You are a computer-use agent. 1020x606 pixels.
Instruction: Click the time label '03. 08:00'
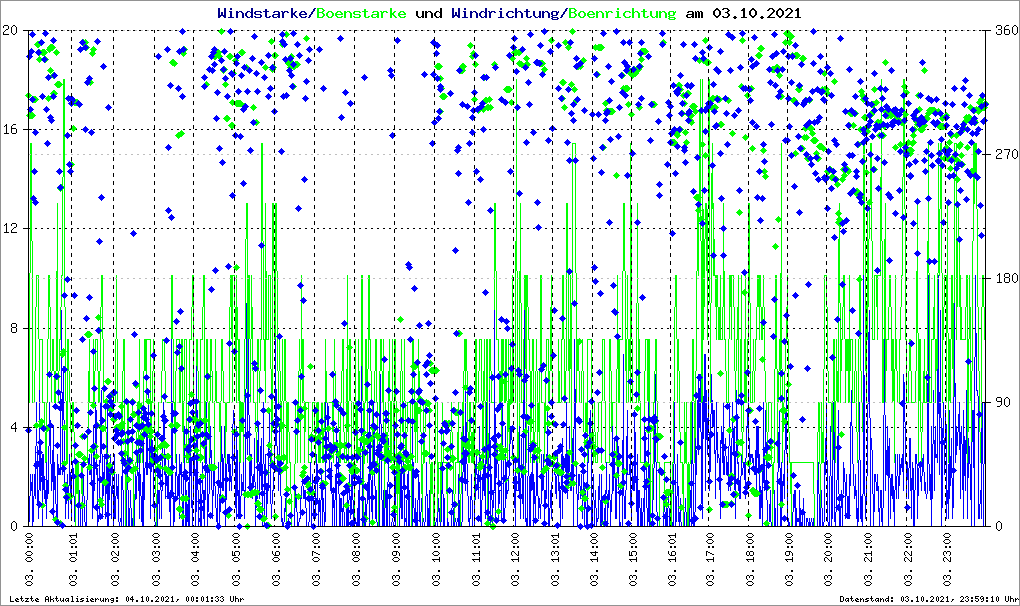(356, 560)
